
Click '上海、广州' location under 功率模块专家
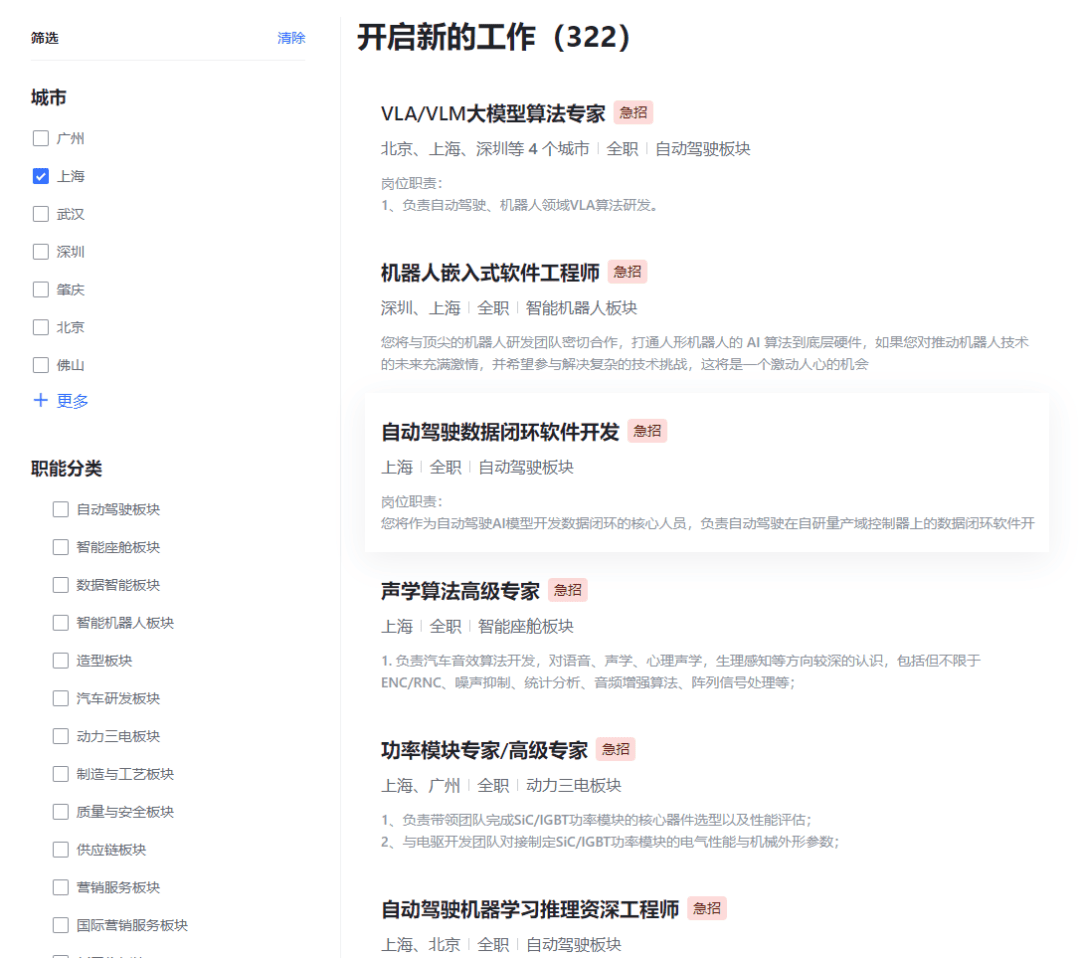click(x=420, y=785)
